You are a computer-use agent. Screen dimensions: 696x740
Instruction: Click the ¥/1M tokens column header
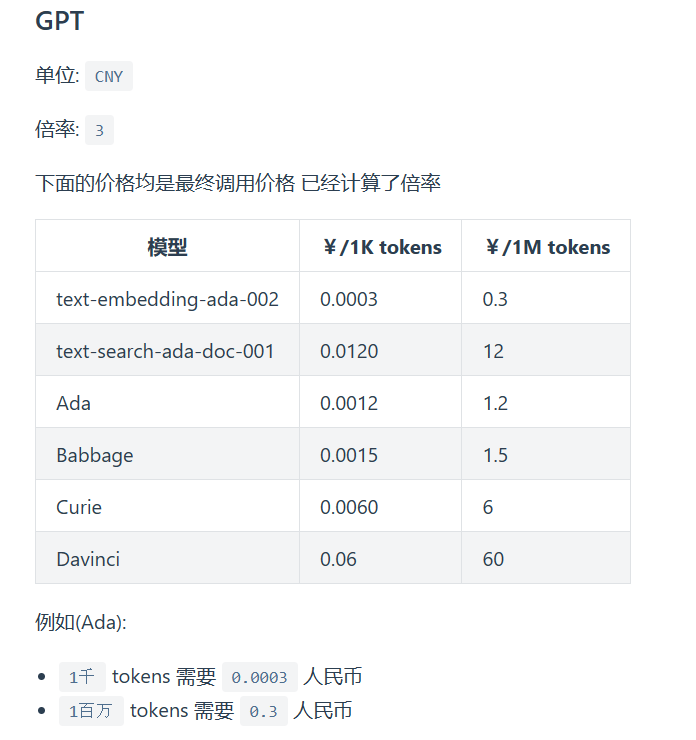tap(546, 247)
